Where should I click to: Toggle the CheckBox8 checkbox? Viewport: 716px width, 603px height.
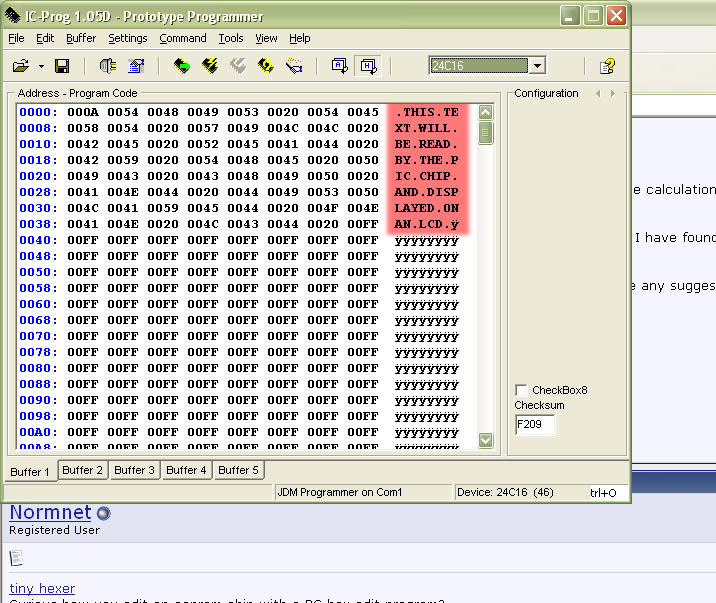521,390
